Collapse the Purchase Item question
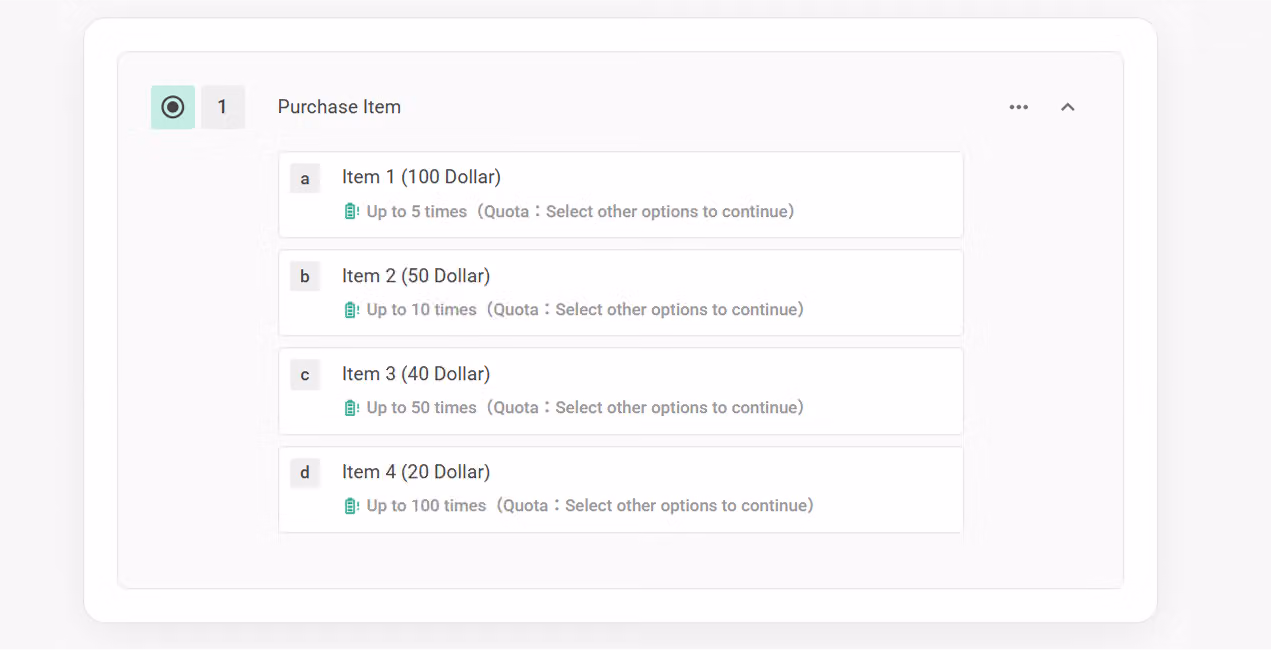The height and width of the screenshot is (650, 1271). (x=1068, y=107)
